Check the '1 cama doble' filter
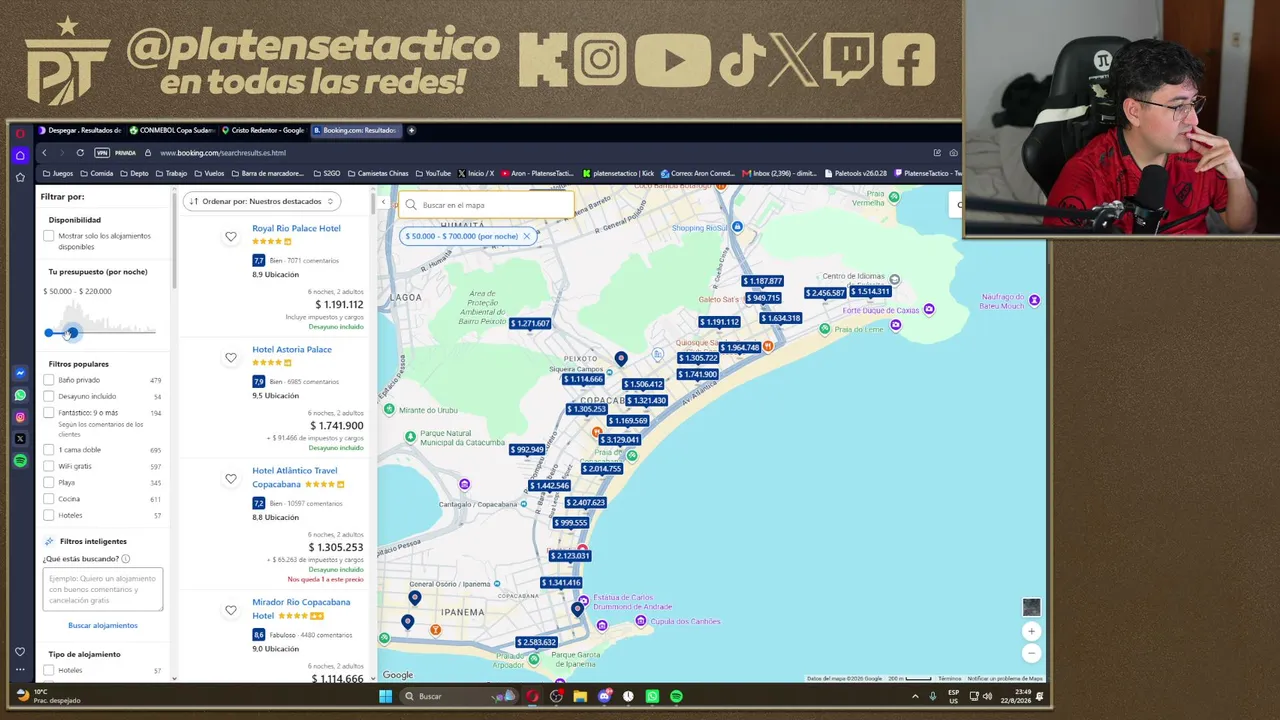 (48, 450)
